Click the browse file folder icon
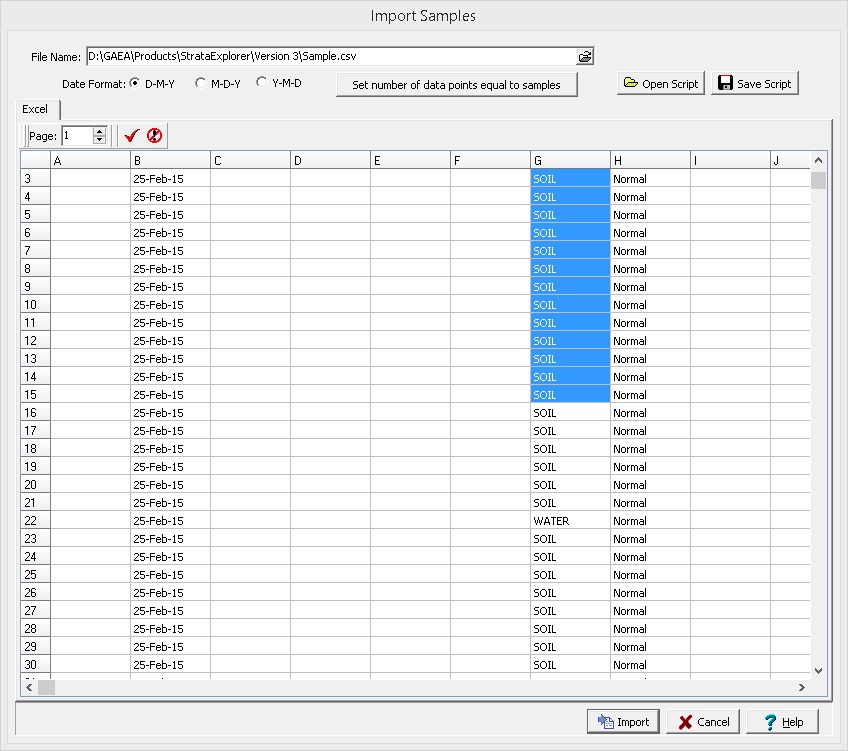The image size is (848, 751). (x=585, y=57)
